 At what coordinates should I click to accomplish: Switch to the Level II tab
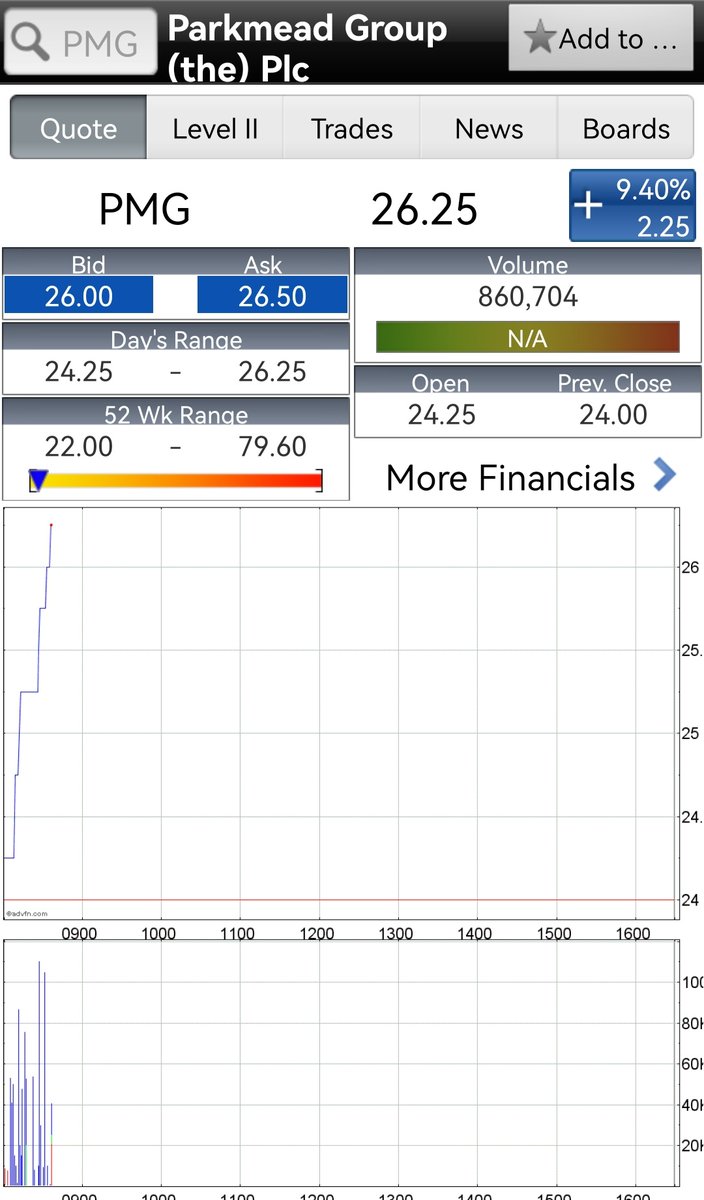coord(215,128)
